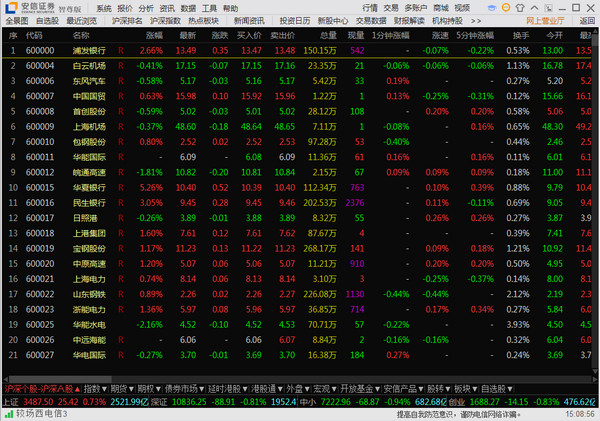Click 投资日历 in the toolbar
The image size is (600, 421).
(x=295, y=21)
